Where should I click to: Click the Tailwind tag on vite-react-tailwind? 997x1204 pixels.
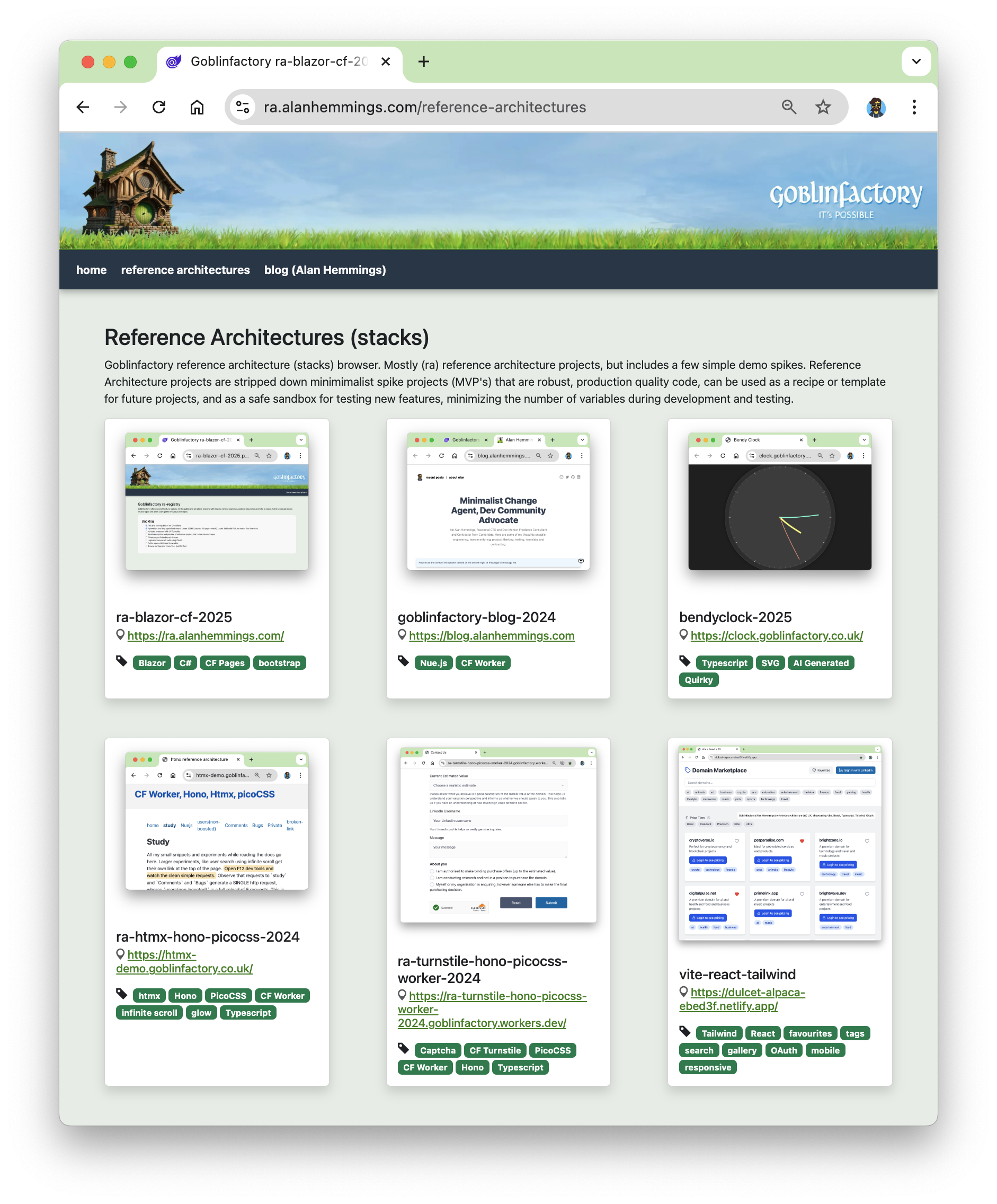pyautogui.click(x=718, y=1033)
